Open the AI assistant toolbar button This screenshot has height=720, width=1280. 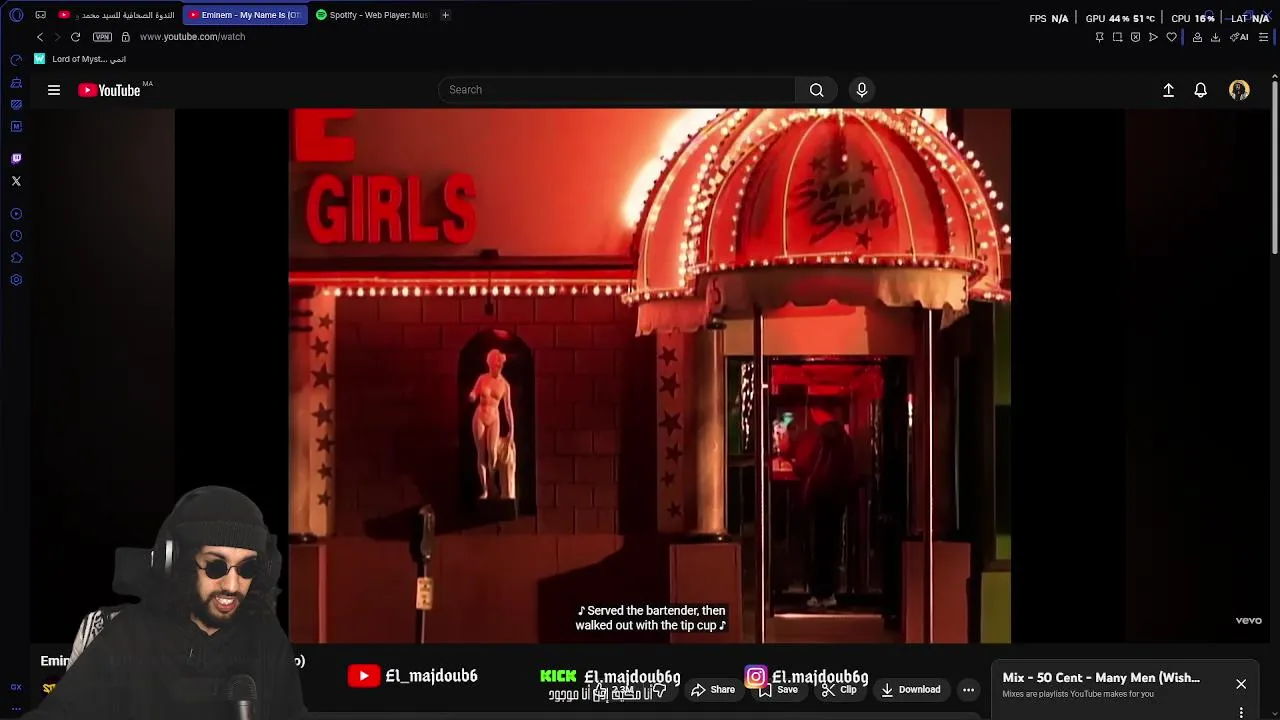click(1239, 37)
